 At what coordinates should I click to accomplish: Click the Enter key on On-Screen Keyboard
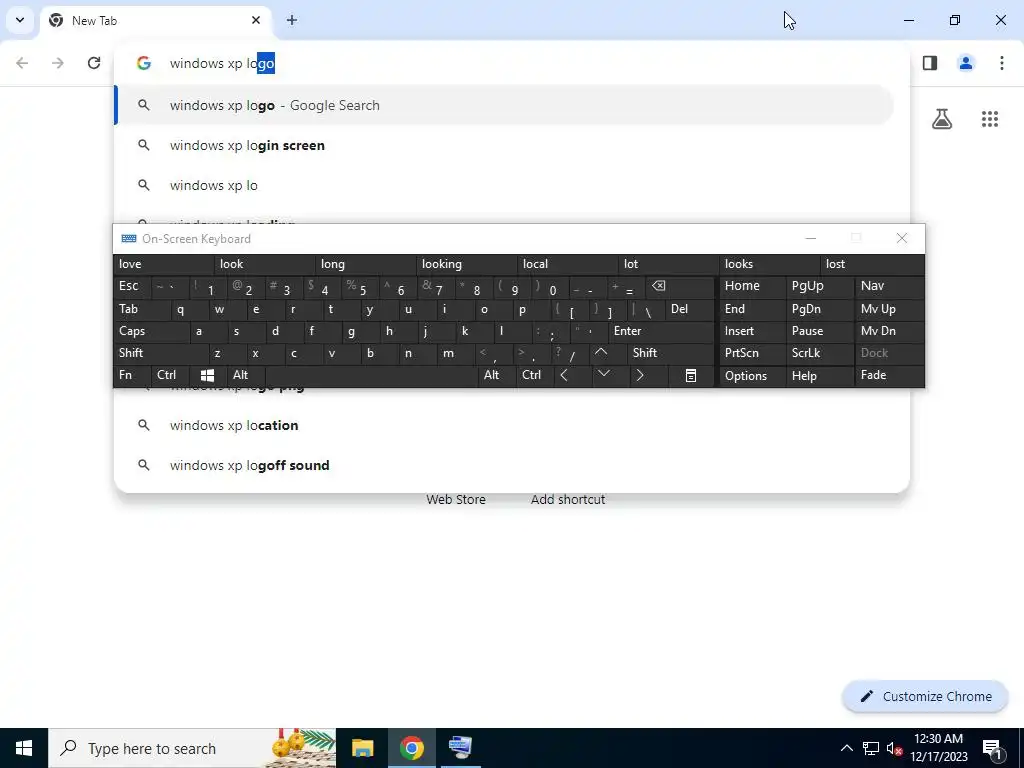[661, 331]
